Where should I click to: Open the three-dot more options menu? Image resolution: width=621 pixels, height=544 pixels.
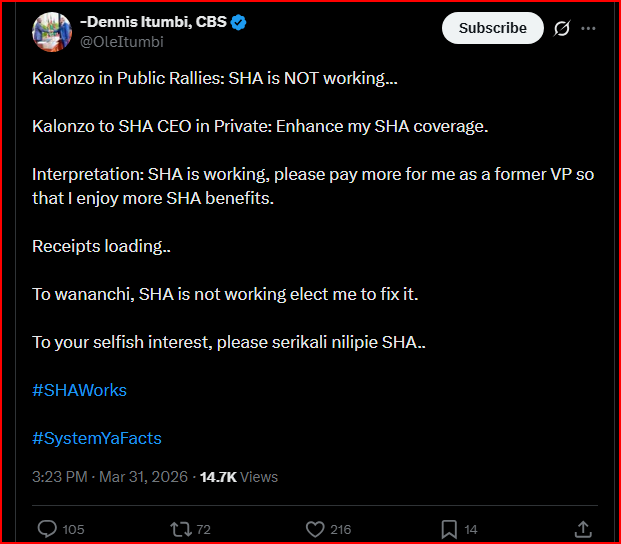coord(591,29)
